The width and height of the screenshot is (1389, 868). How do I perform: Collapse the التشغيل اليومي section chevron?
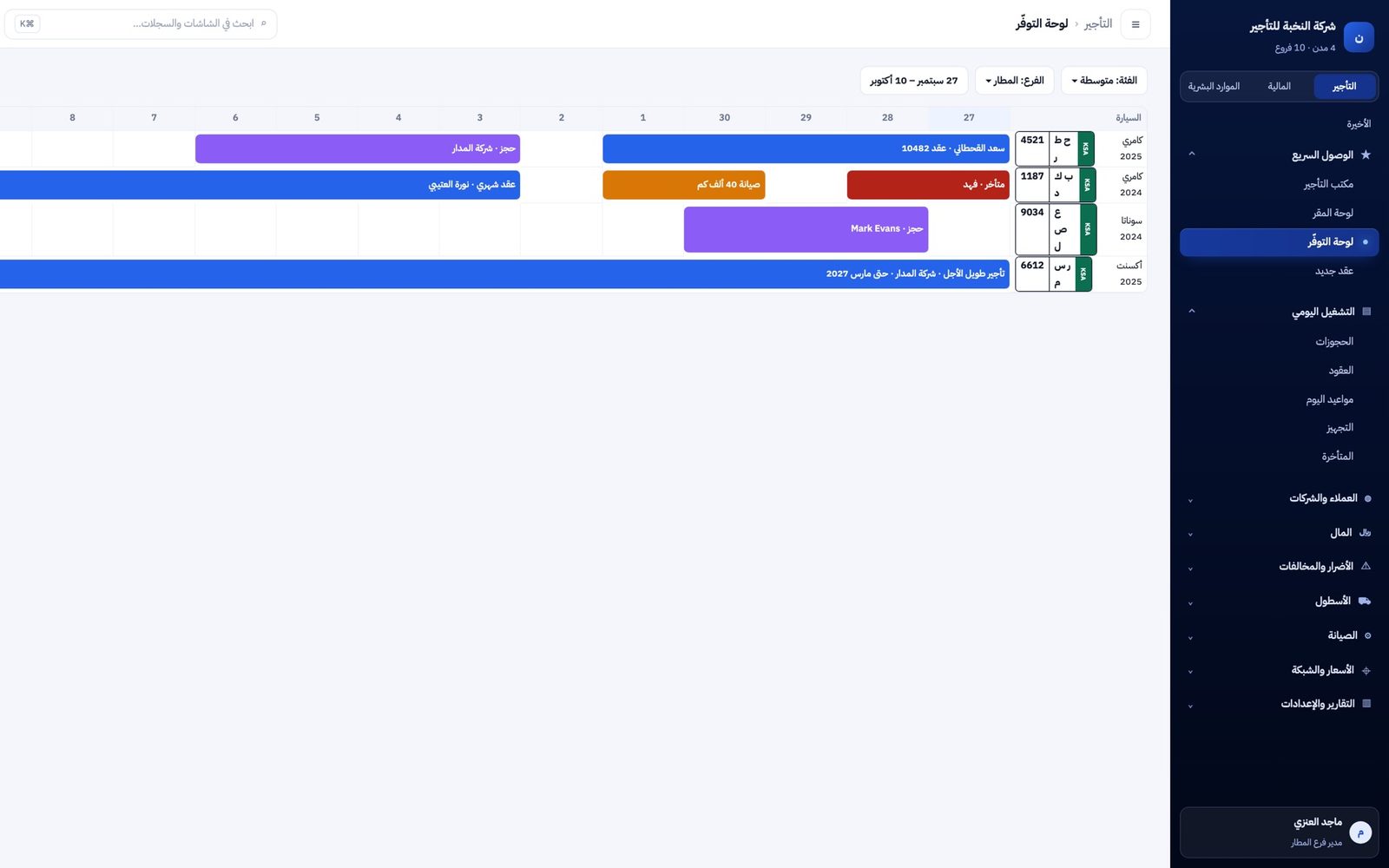point(1191,311)
